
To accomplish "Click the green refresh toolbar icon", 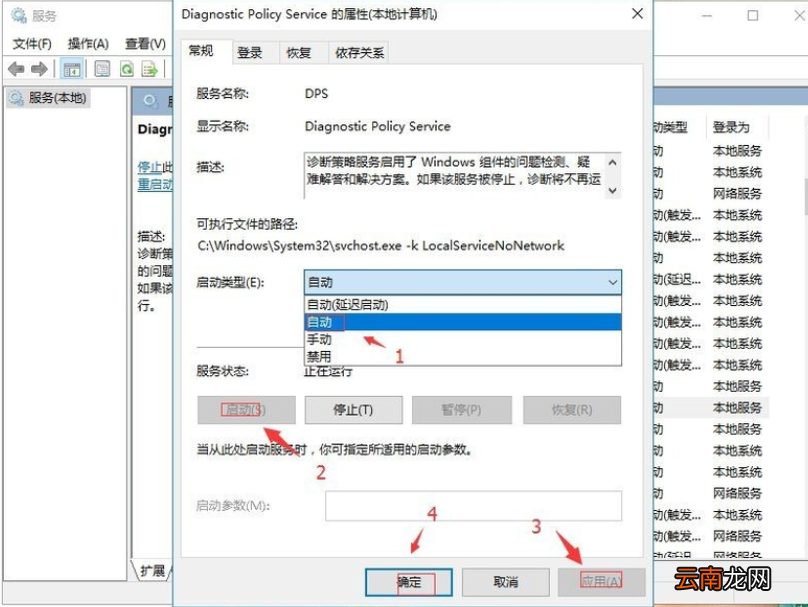I will tap(126, 69).
